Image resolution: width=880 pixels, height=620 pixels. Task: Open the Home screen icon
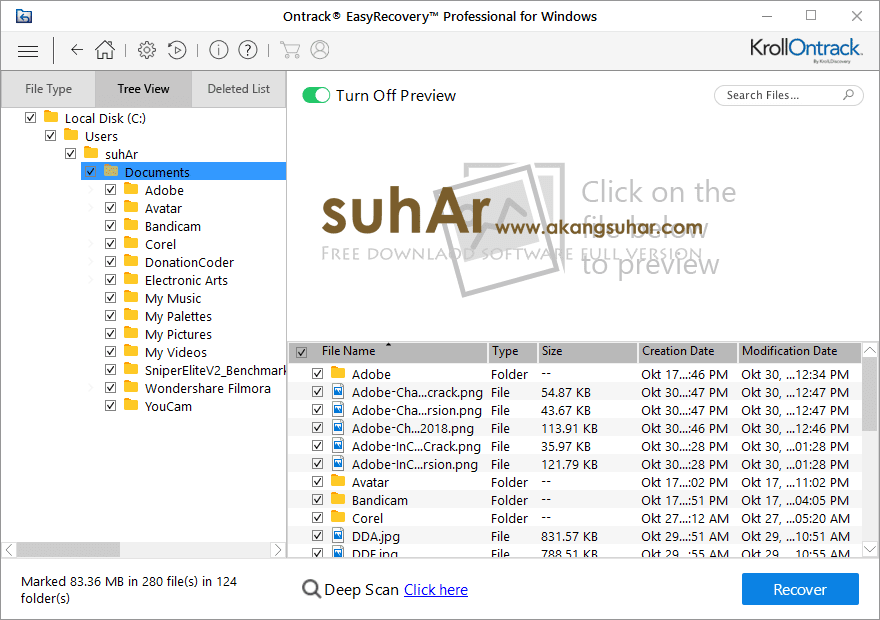[x=105, y=50]
